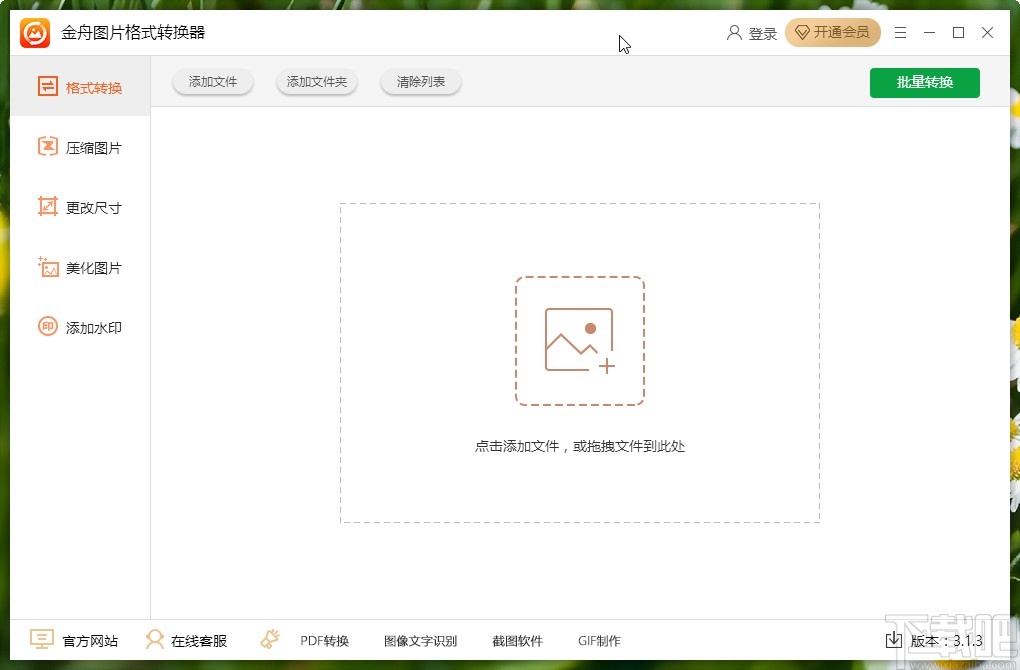The image size is (1020, 670).
Task: Click 清除列表 to clear the list
Action: point(420,81)
